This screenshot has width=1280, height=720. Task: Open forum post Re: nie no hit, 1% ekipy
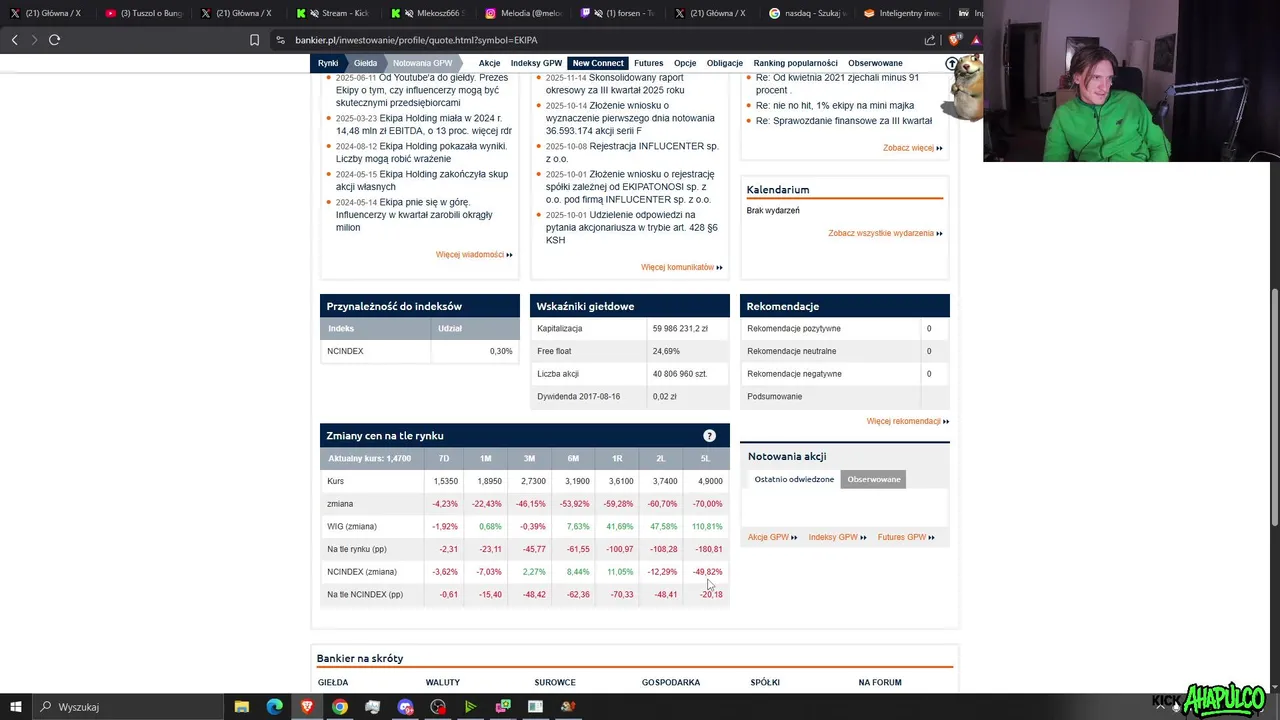coord(835,105)
